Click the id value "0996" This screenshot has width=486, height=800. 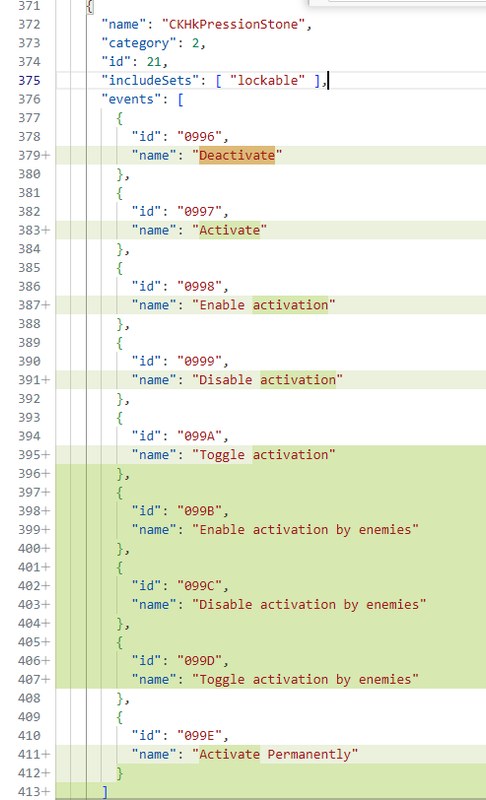[199, 136]
